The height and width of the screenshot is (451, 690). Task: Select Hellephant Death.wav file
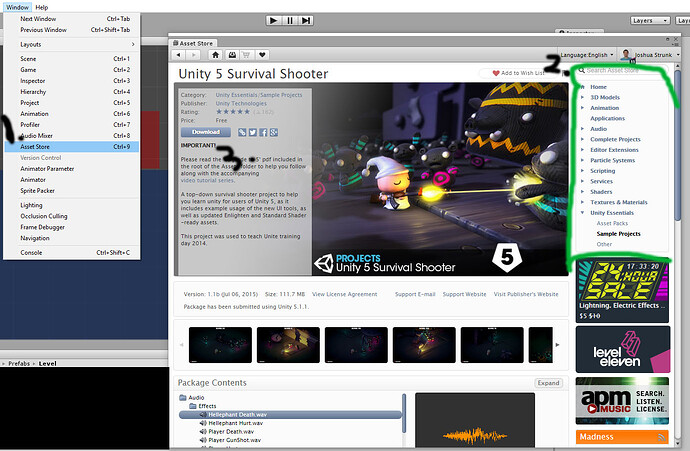tap(290, 414)
